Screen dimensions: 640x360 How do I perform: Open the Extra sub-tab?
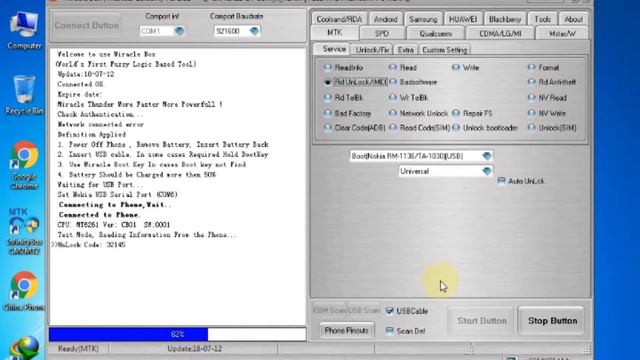(x=405, y=50)
